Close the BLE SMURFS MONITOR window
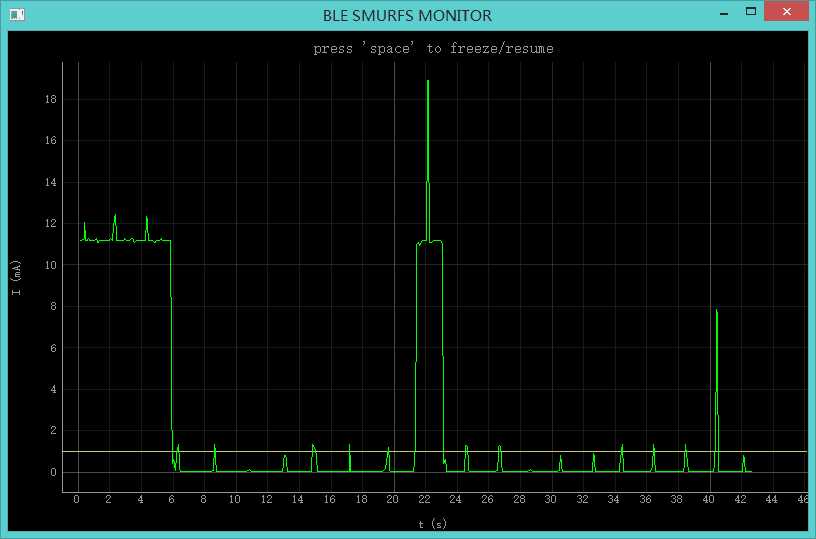This screenshot has height=539, width=816. point(786,11)
